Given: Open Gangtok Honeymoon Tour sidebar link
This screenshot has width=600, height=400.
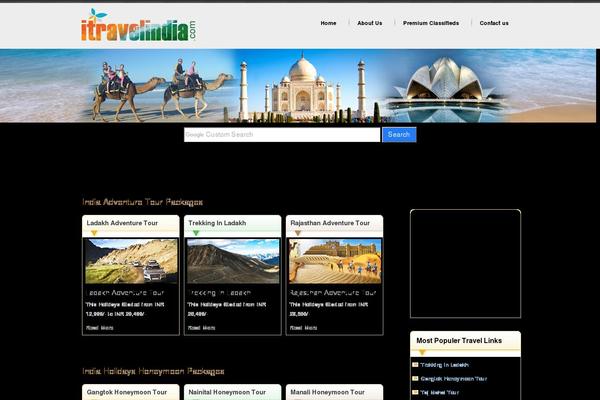Looking at the screenshot, I should [x=453, y=379].
